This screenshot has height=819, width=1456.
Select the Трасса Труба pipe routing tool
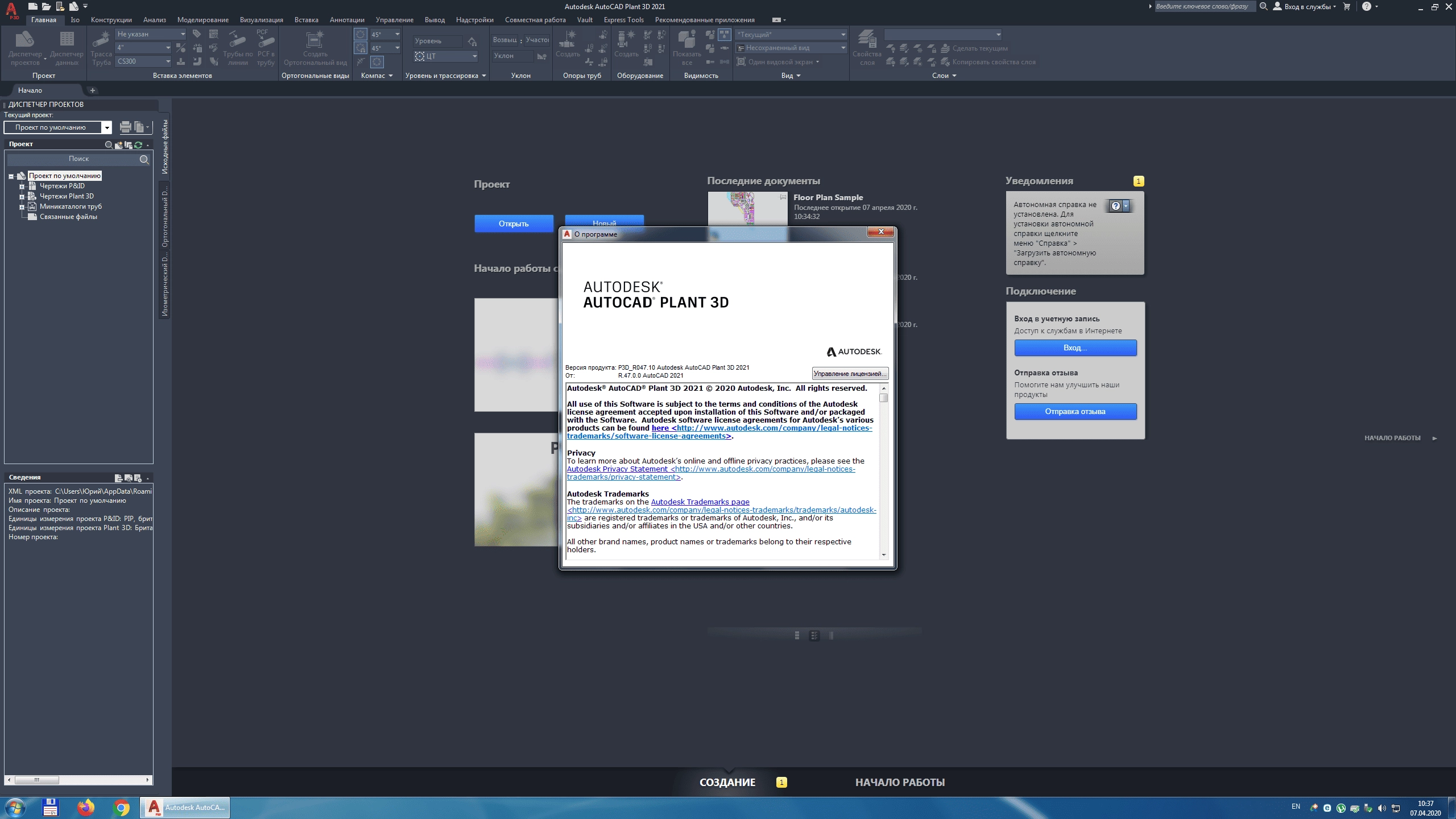[101, 48]
